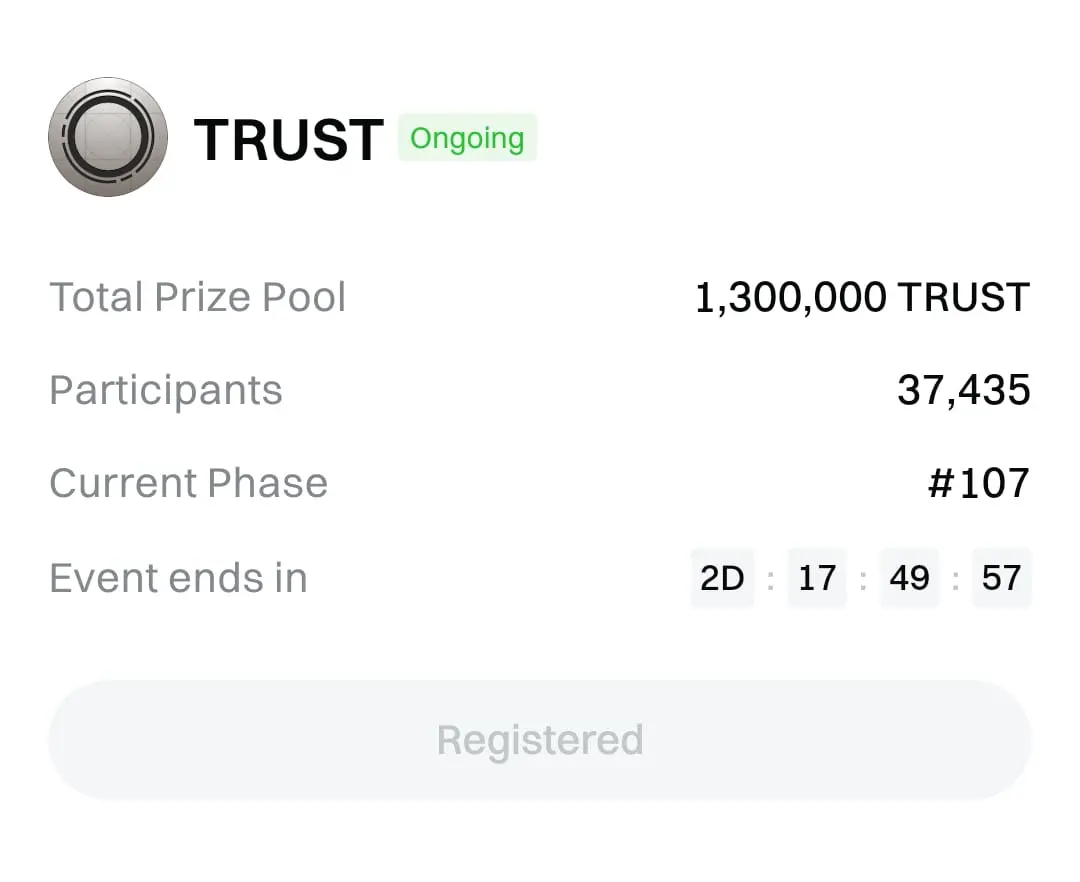Click the 17 hours countdown box

[817, 578]
